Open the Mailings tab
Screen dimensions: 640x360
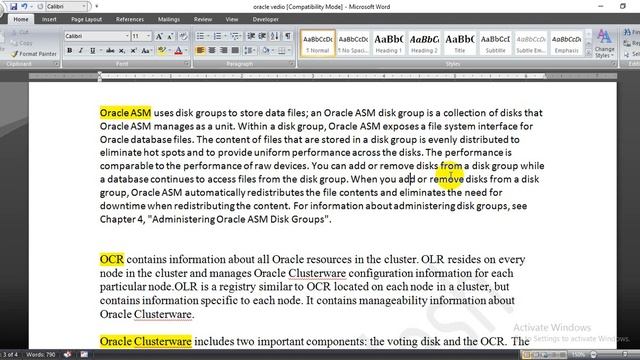(169, 19)
